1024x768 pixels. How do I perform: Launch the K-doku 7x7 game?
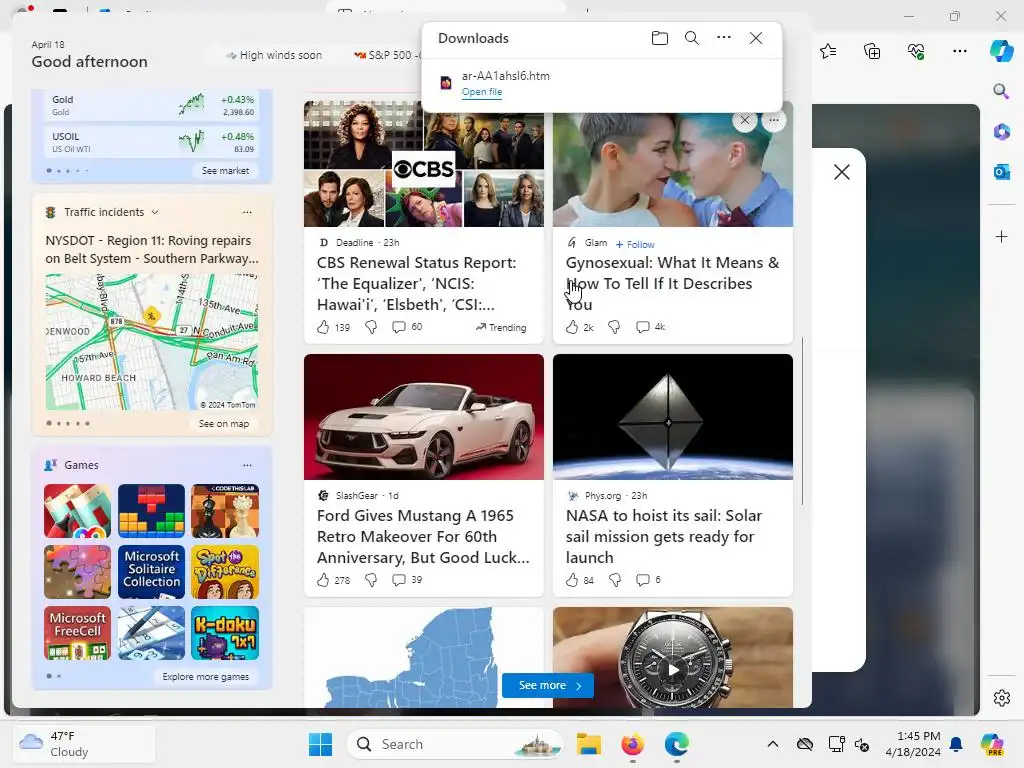[x=225, y=633]
